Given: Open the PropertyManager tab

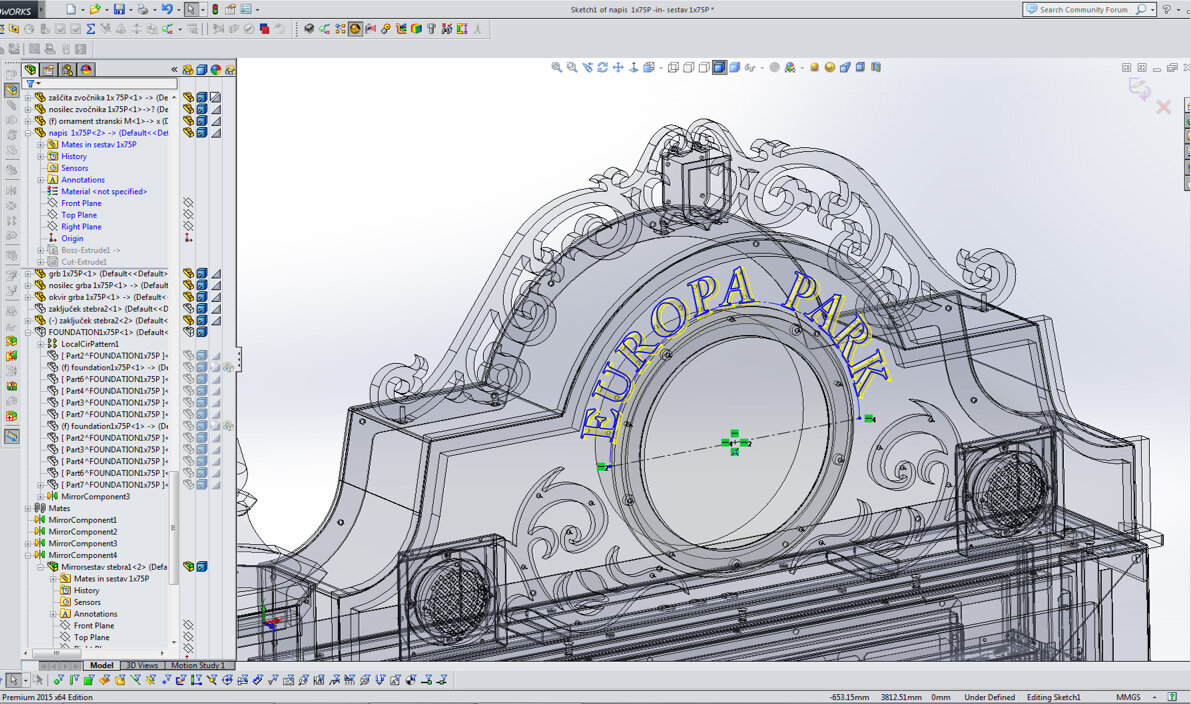Looking at the screenshot, I should coord(49,70).
